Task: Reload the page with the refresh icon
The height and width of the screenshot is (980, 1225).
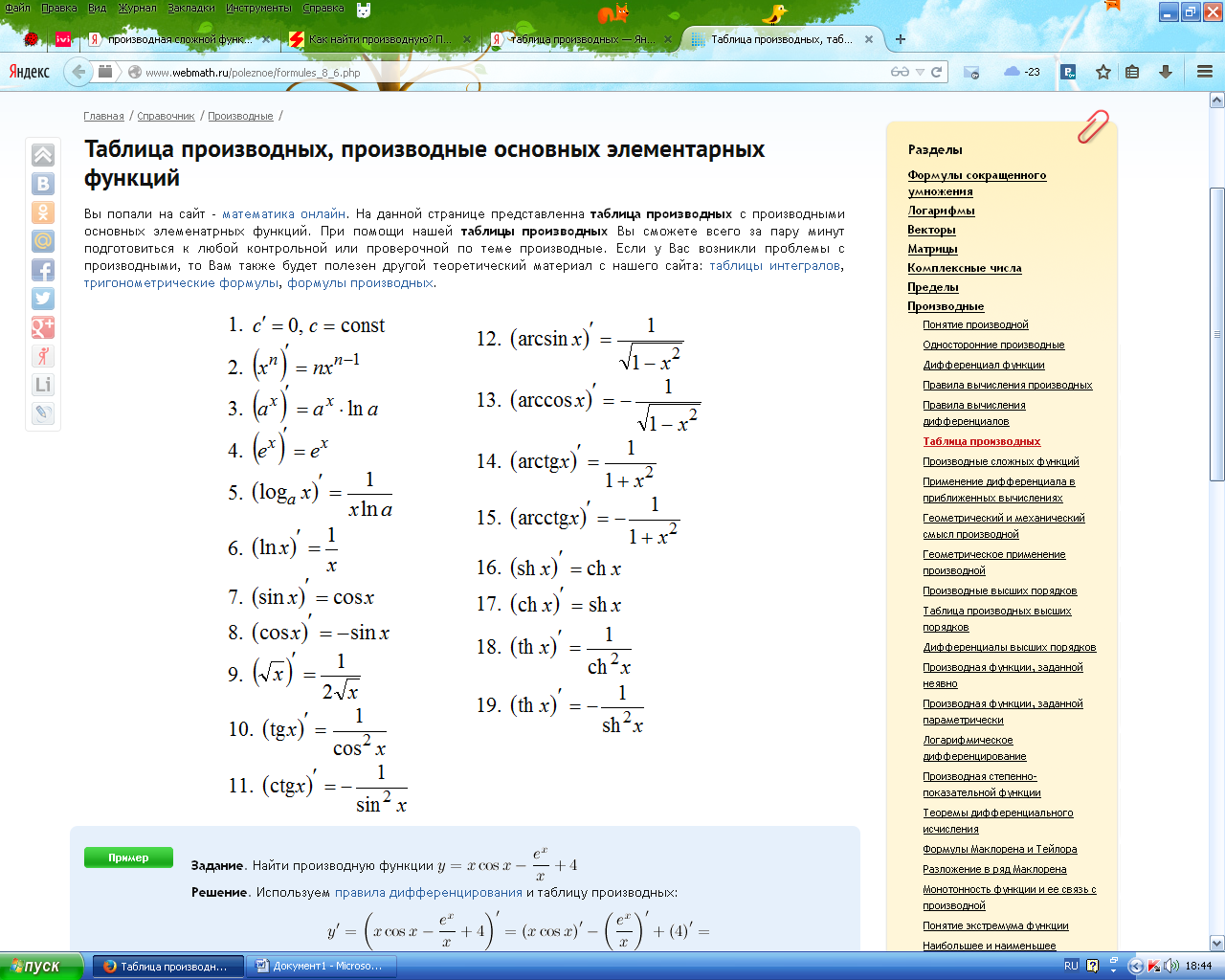Action: click(x=937, y=72)
